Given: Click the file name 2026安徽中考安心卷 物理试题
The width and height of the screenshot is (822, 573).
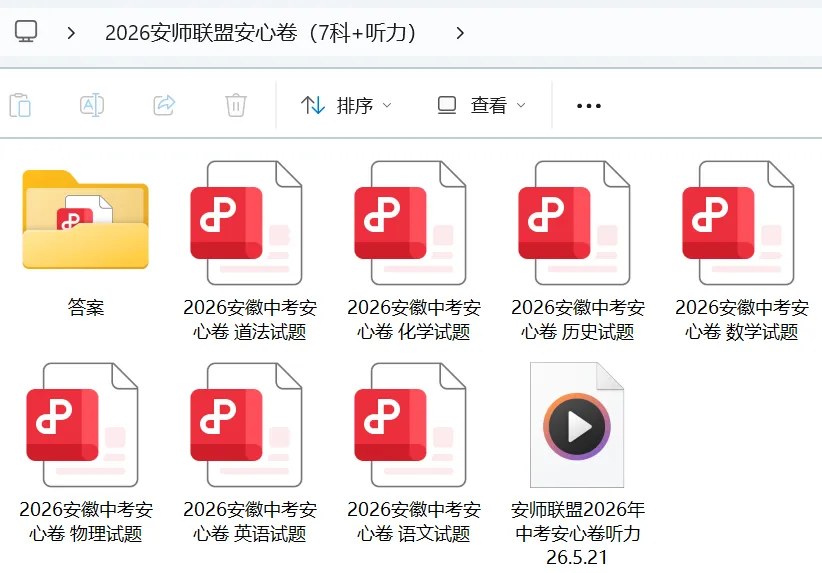Looking at the screenshot, I should (x=86, y=522).
